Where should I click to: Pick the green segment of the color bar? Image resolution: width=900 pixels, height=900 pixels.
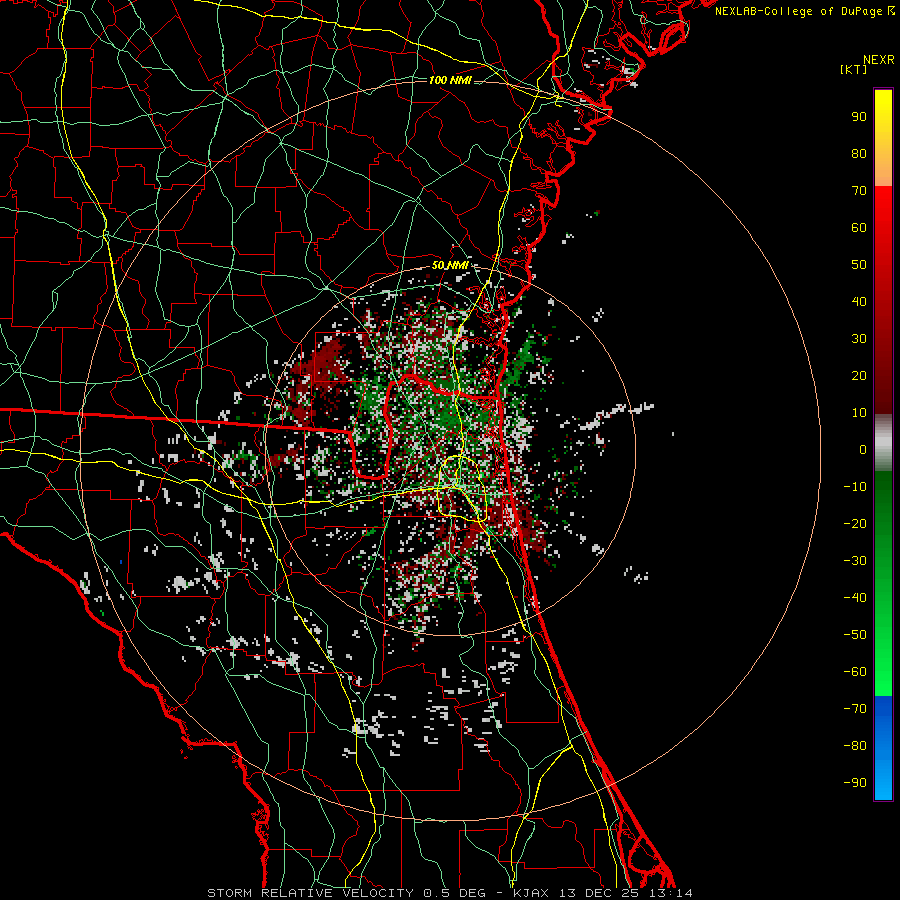click(x=883, y=584)
